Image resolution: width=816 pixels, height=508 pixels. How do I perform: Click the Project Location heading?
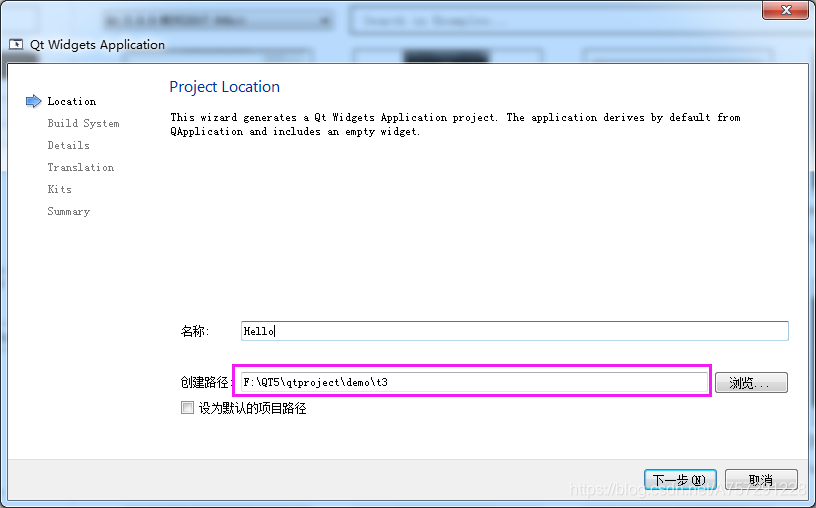[224, 87]
